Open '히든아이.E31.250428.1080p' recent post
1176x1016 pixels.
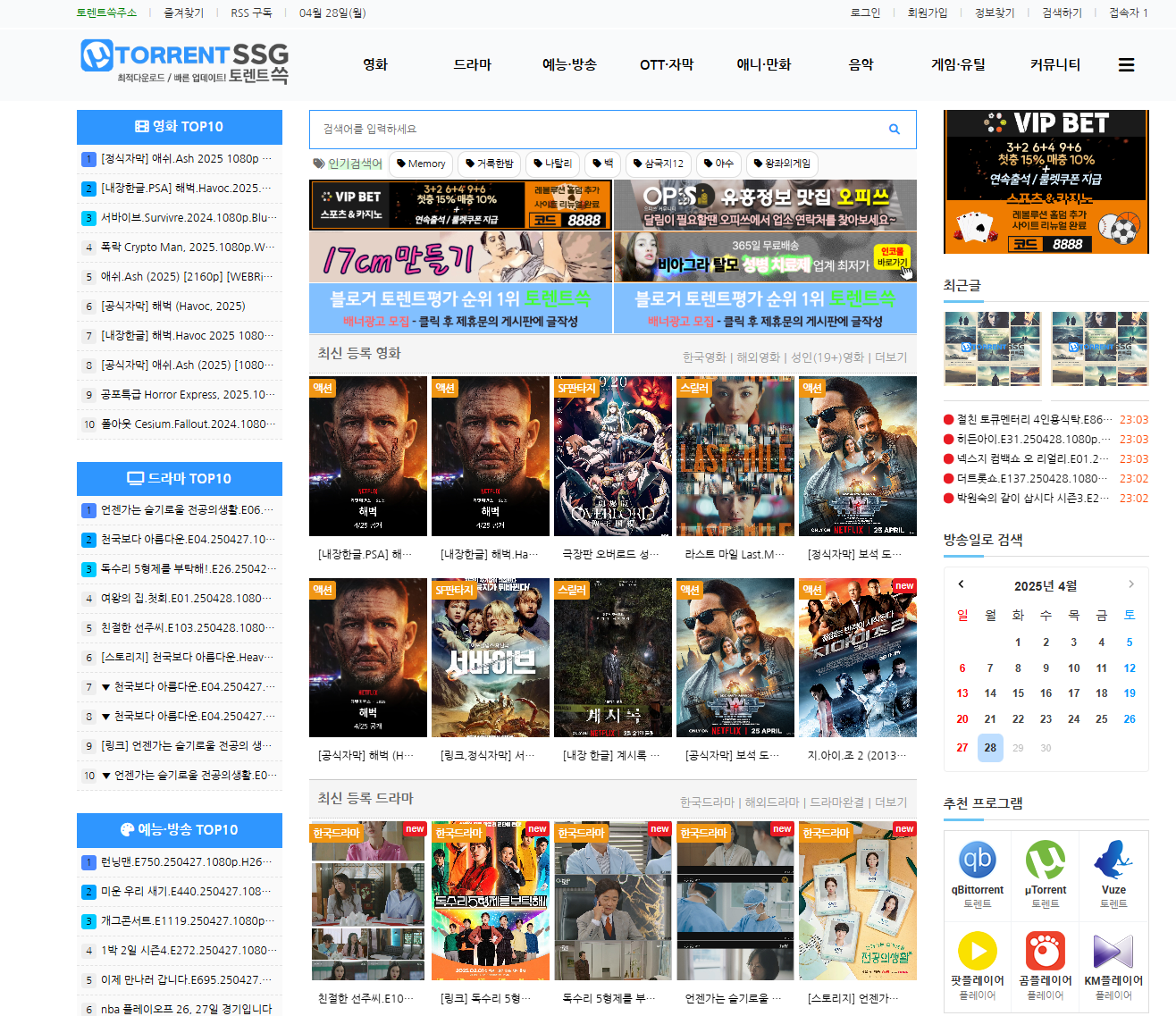coord(1034,439)
